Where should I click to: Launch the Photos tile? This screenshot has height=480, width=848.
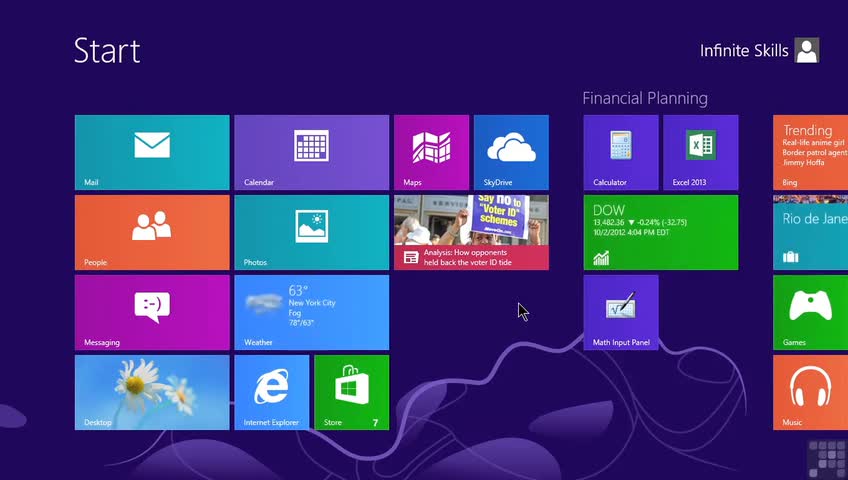(x=312, y=232)
